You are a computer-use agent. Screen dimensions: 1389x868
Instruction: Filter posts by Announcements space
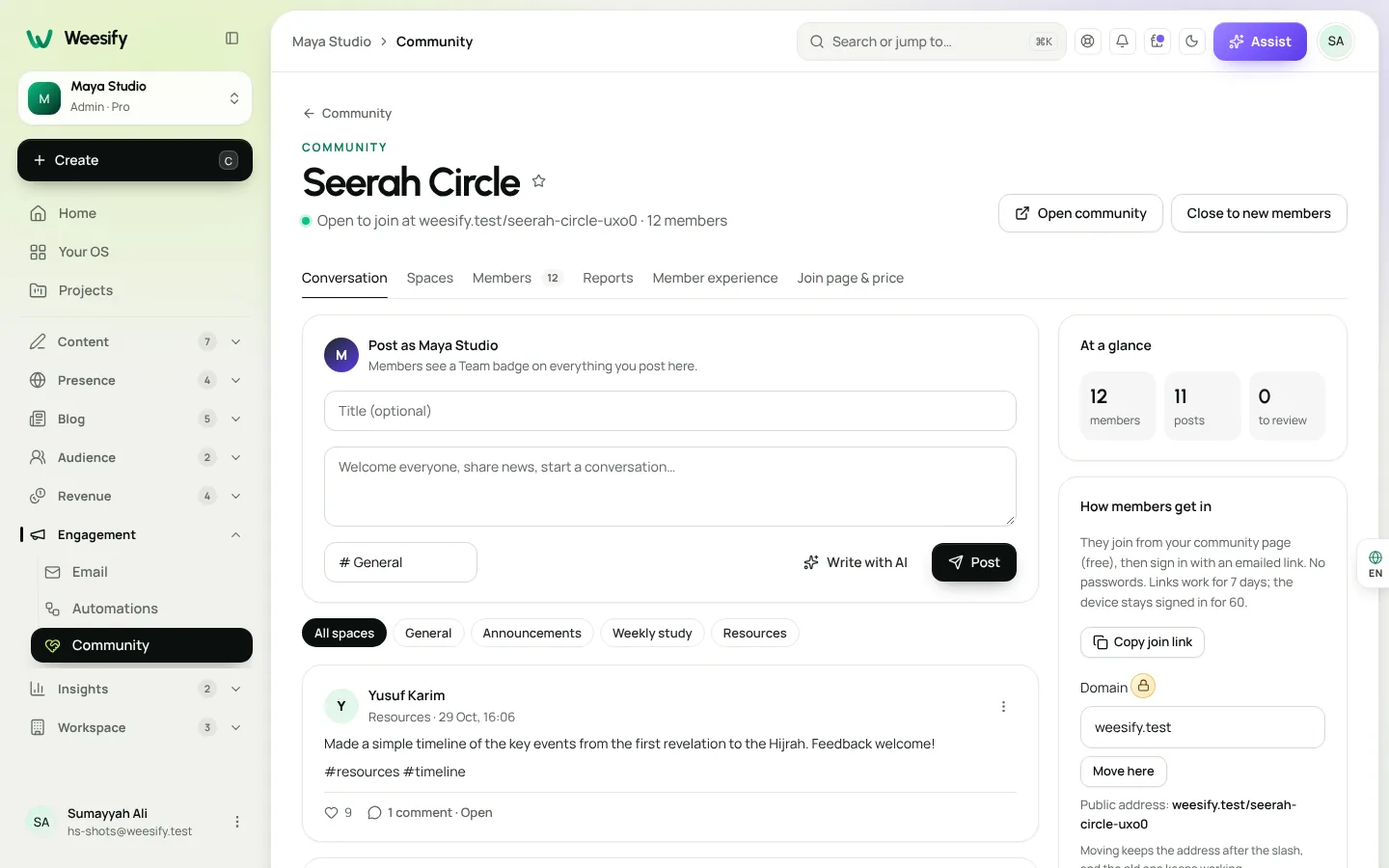tap(531, 633)
